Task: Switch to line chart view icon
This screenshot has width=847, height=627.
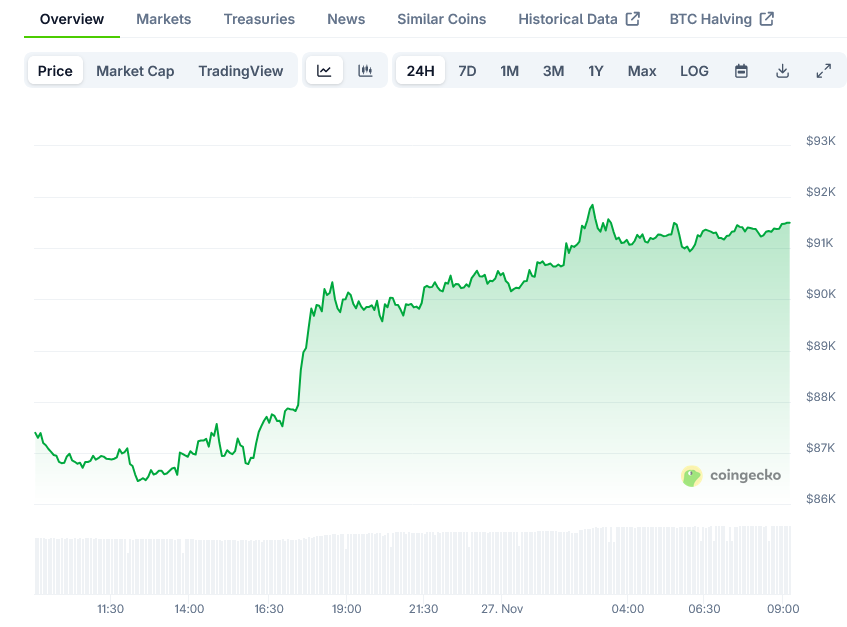Action: pyautogui.click(x=324, y=71)
